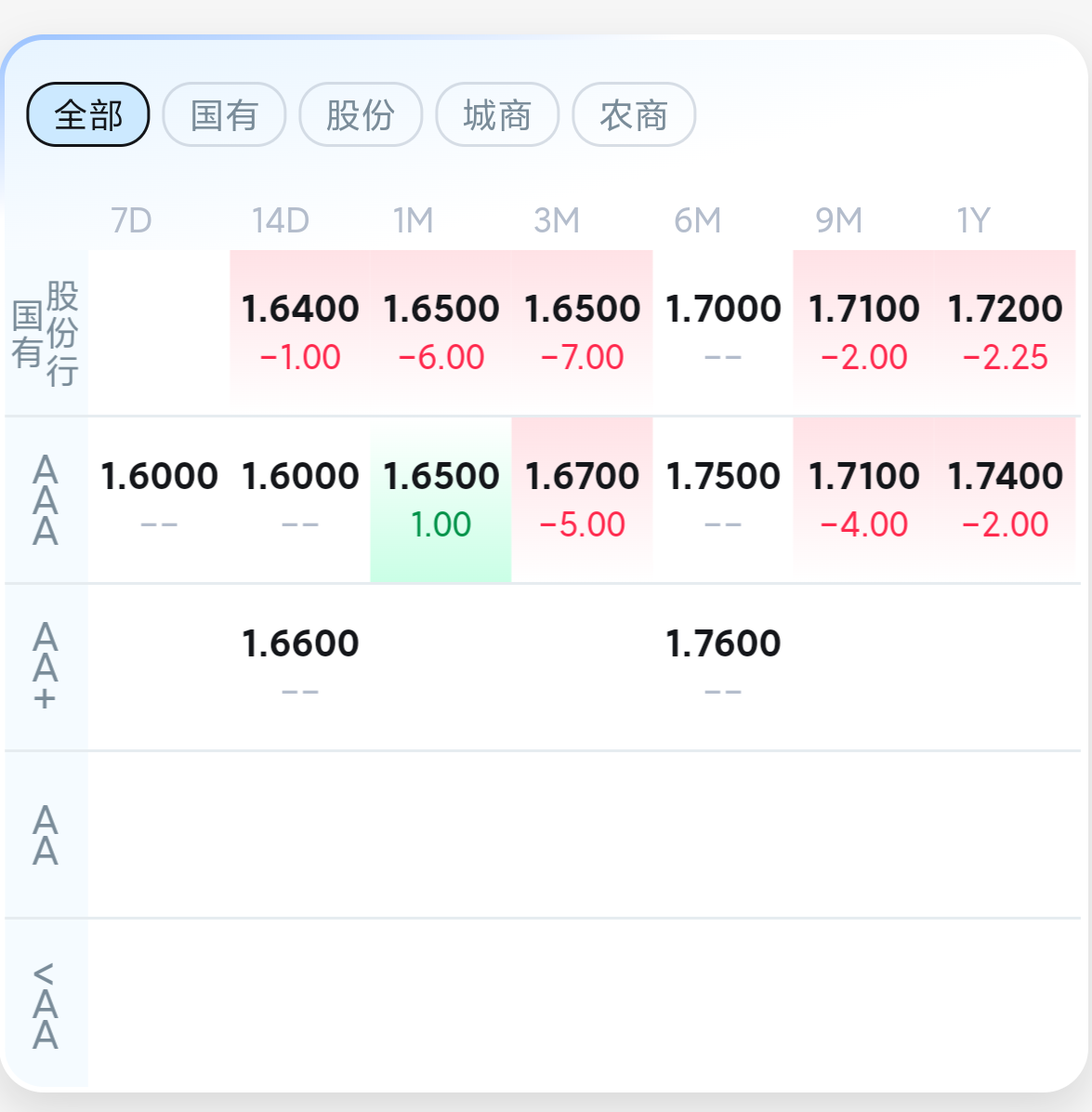Click the <AA row label
The image size is (1092, 1112).
pyautogui.click(x=46, y=1004)
